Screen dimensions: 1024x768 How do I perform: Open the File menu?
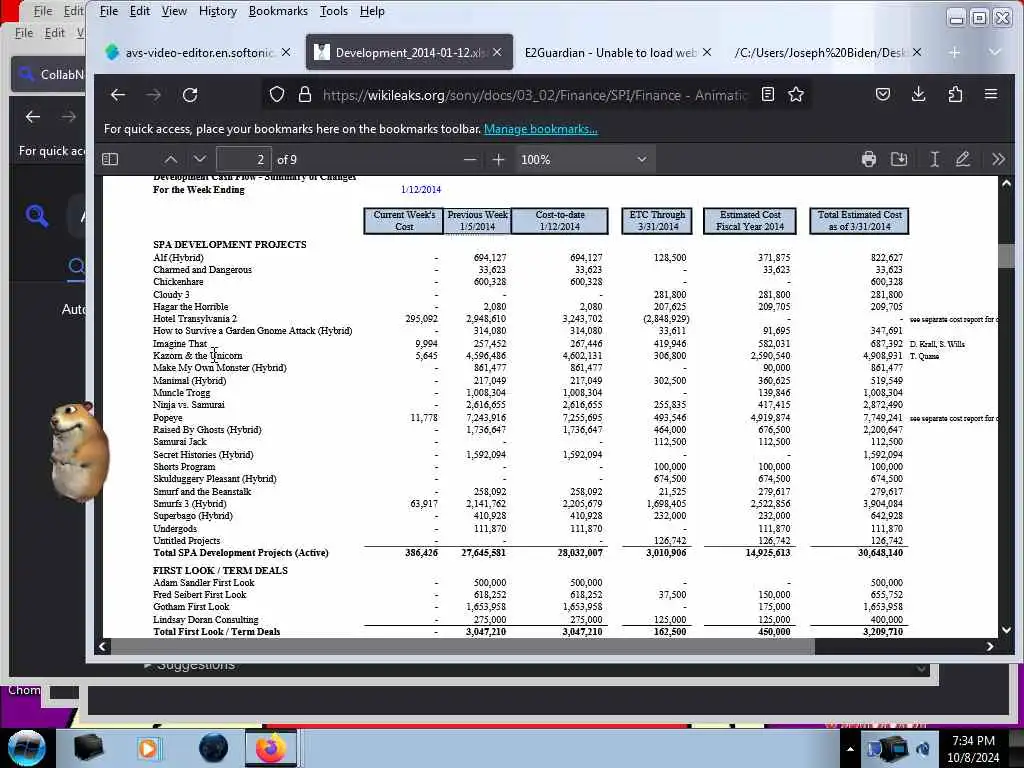click(108, 11)
